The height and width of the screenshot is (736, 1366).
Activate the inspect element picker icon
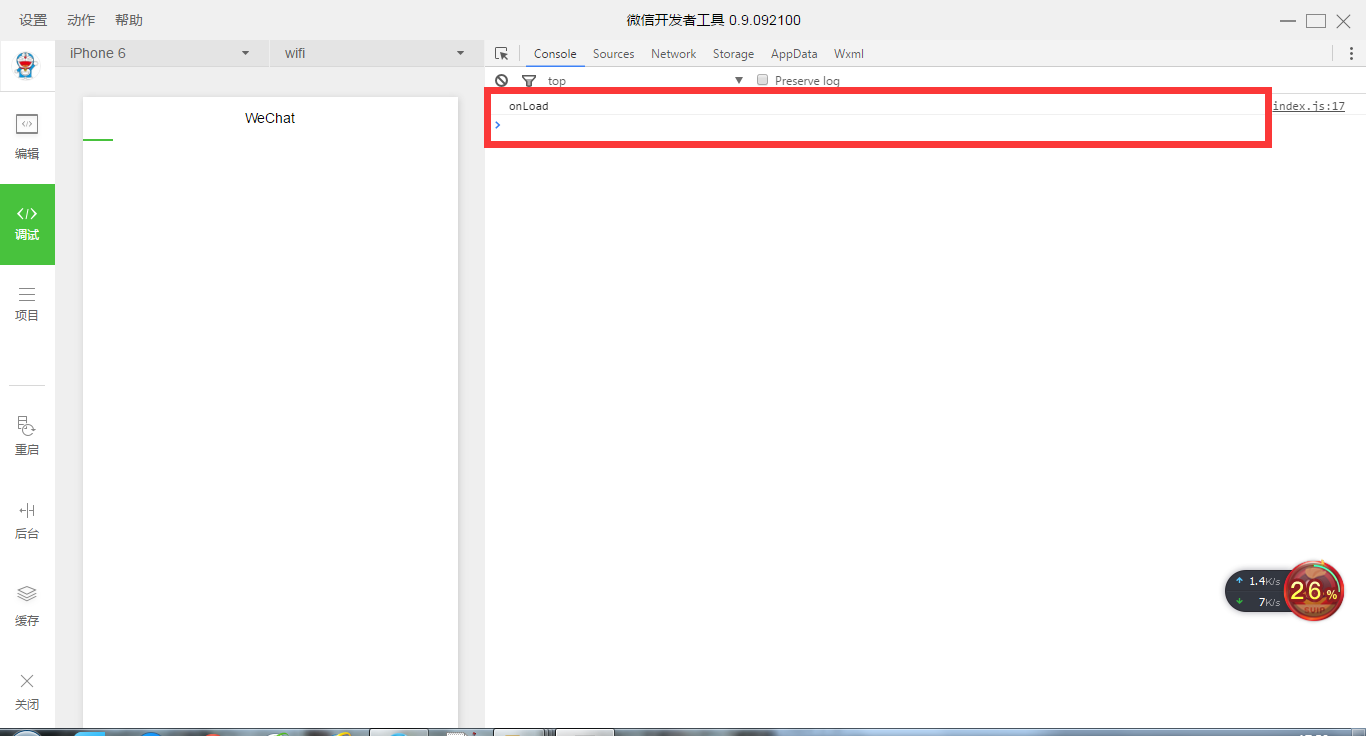tap(502, 54)
